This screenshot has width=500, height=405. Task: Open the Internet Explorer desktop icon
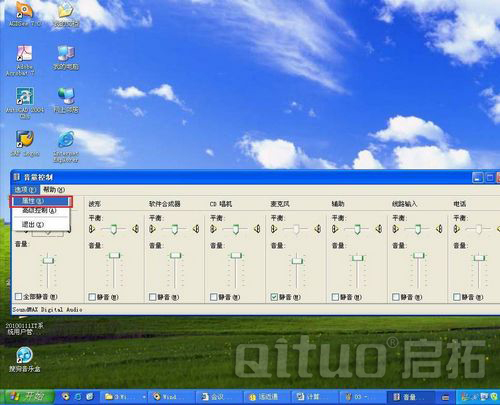tap(66, 147)
